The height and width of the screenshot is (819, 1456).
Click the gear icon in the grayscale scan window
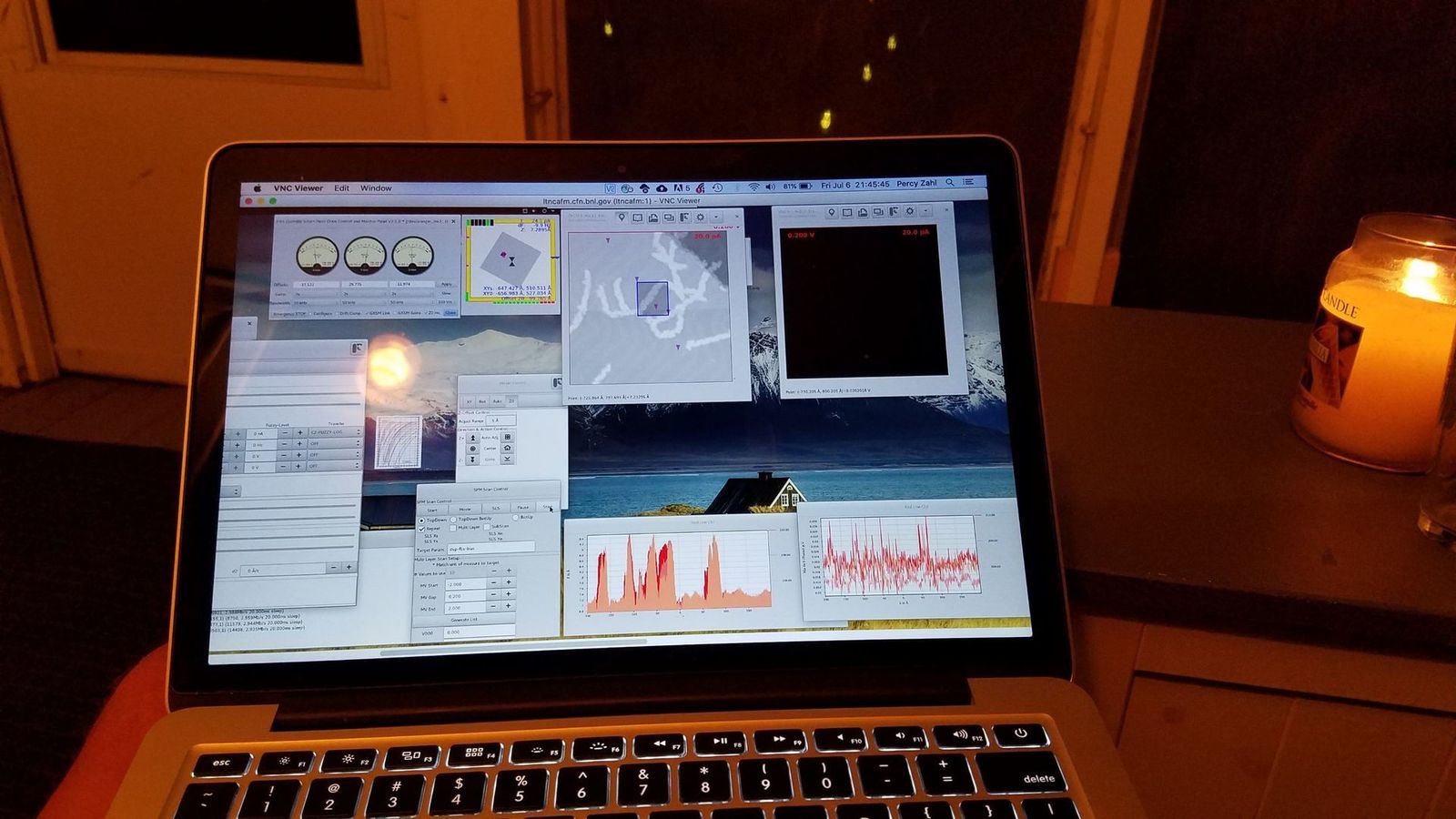700,218
